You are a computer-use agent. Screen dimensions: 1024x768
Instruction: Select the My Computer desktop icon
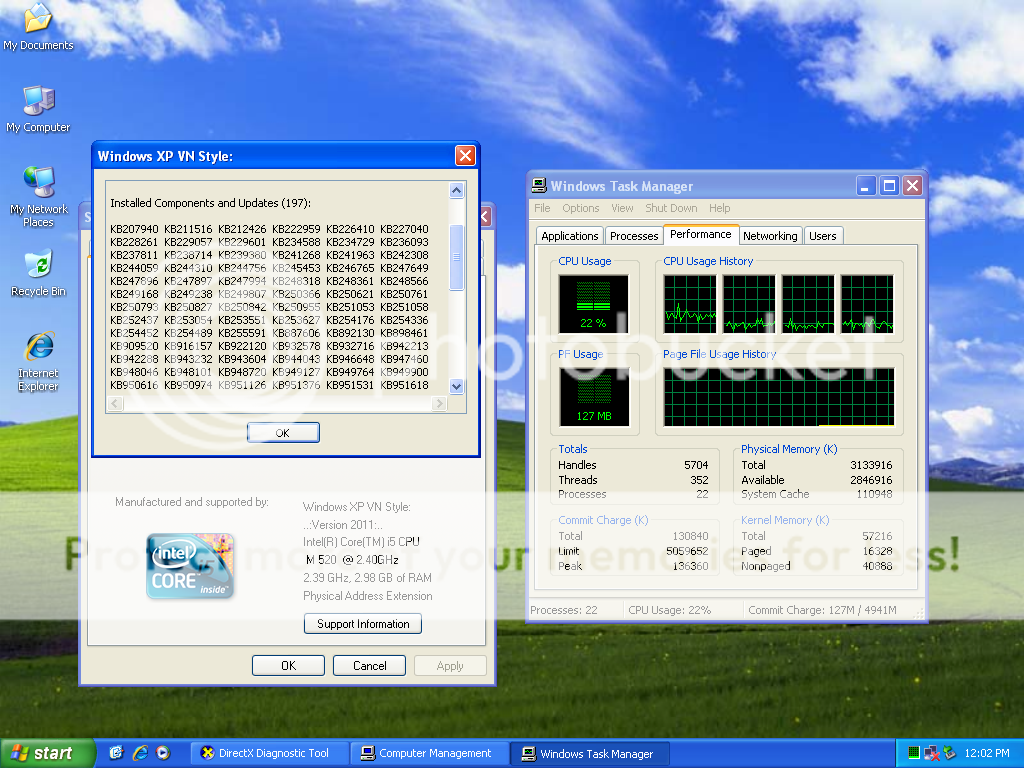pos(38,109)
